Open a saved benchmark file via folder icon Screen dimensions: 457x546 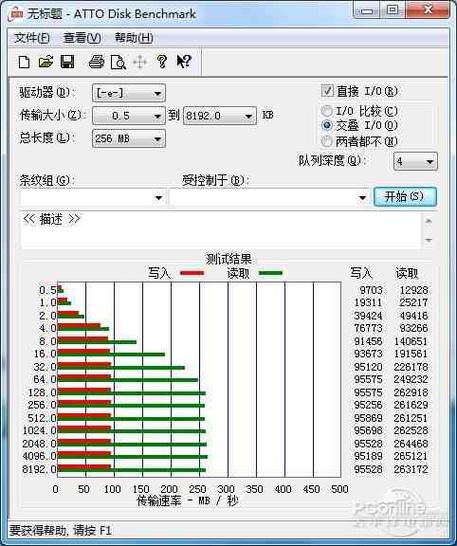coord(46,62)
